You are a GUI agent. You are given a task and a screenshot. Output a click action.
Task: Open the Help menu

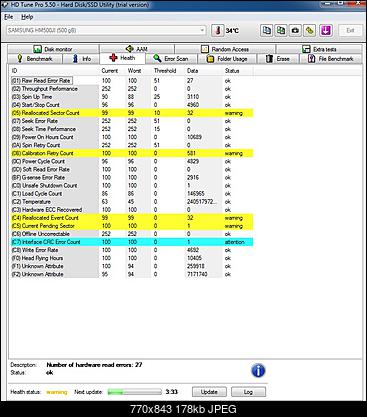tap(27, 17)
